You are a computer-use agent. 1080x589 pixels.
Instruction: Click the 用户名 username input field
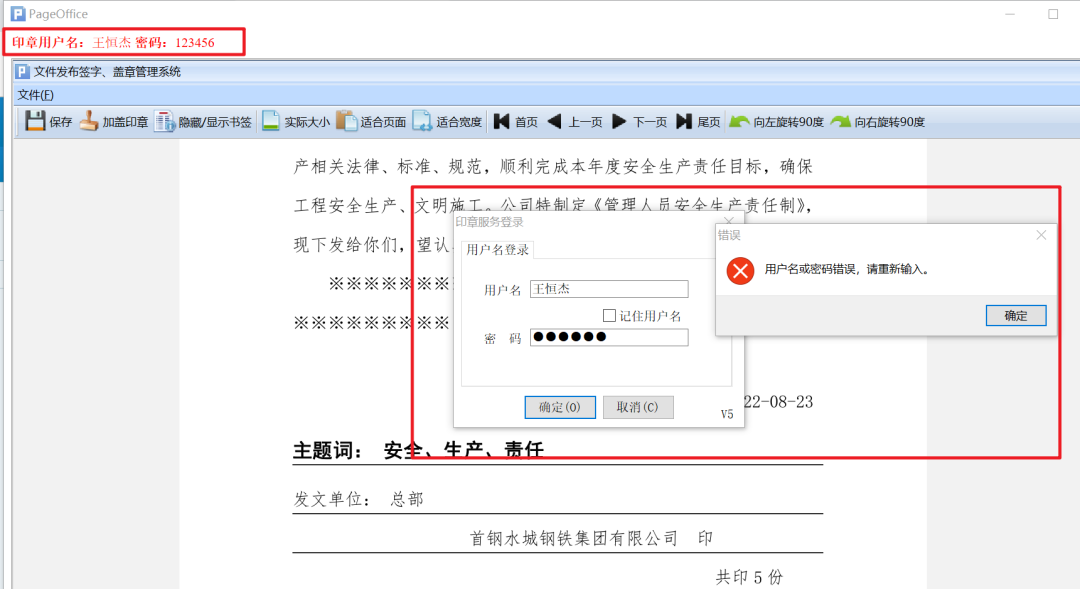click(x=608, y=289)
